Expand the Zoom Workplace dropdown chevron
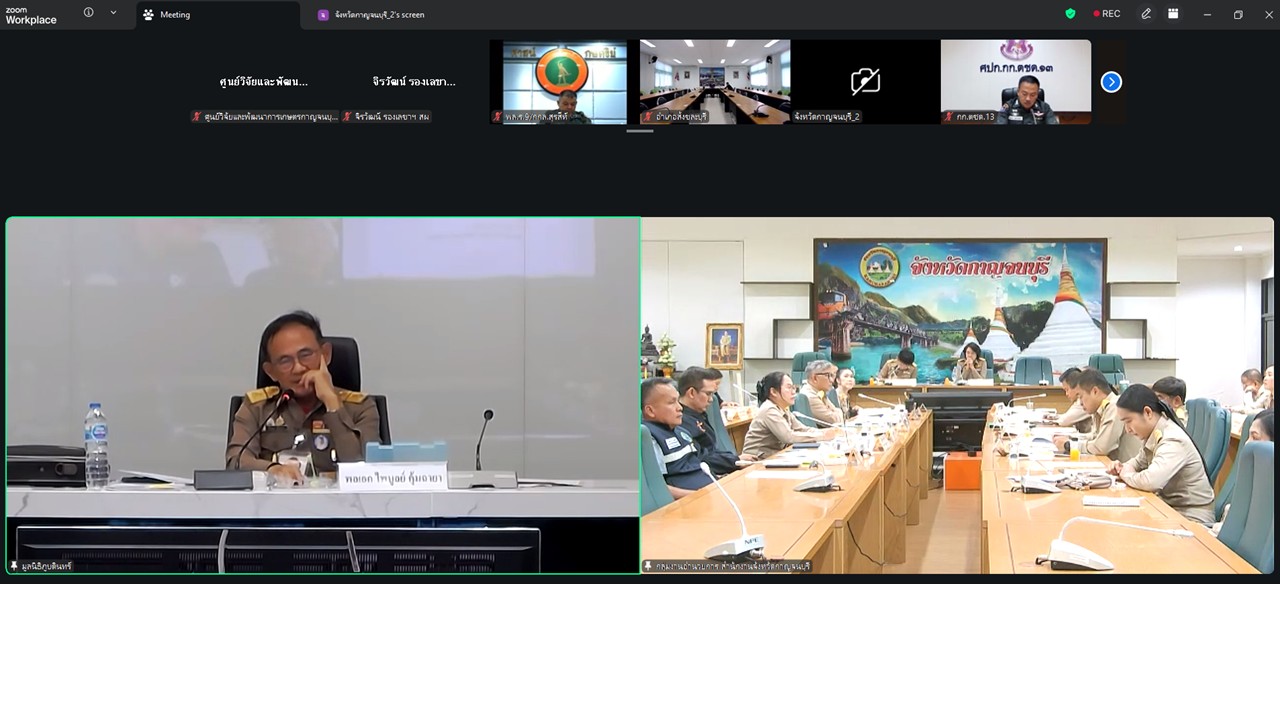The width and height of the screenshot is (1280, 720). click(113, 13)
